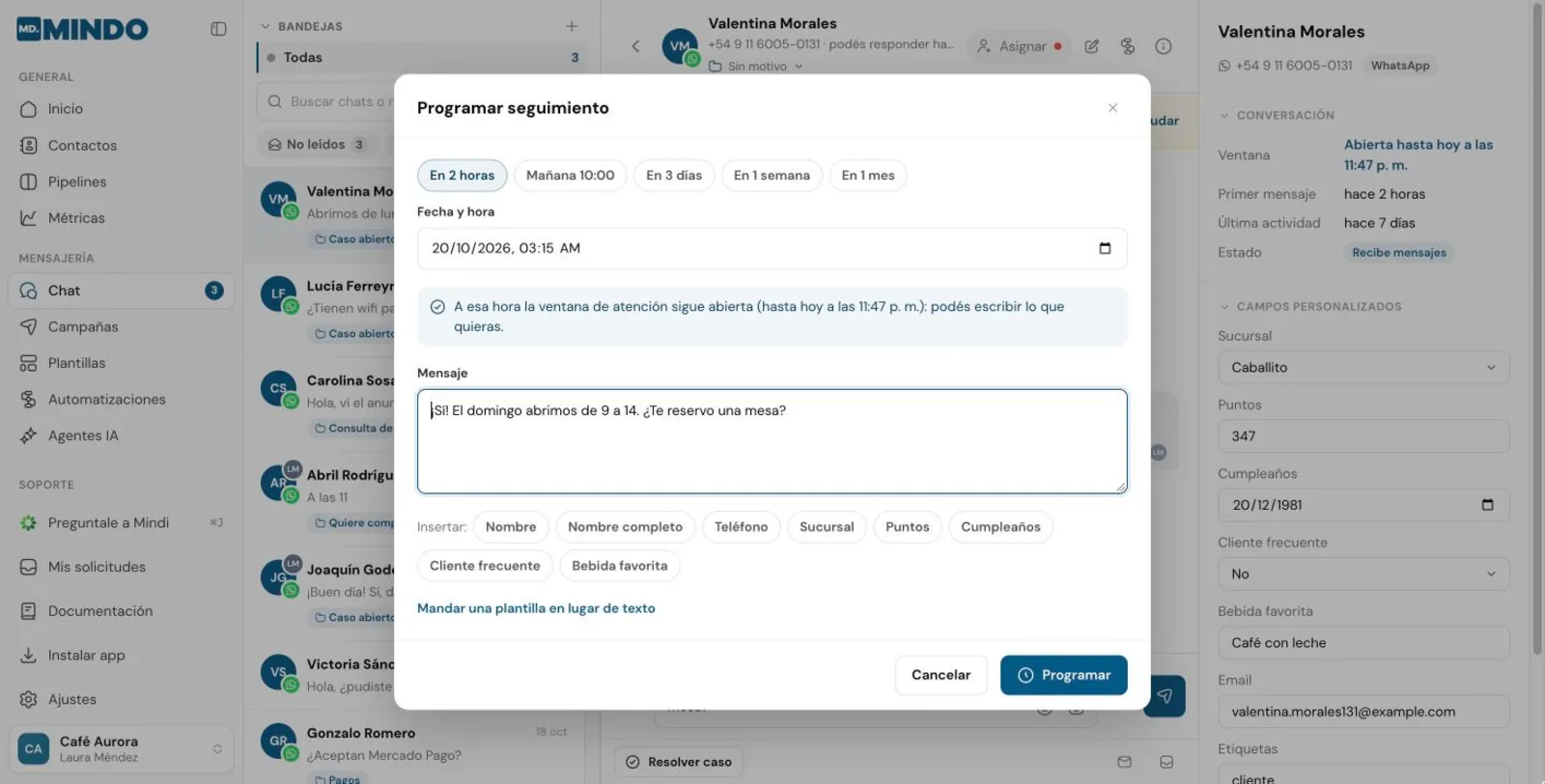Insert the Nombre completo variable

[x=625, y=527]
